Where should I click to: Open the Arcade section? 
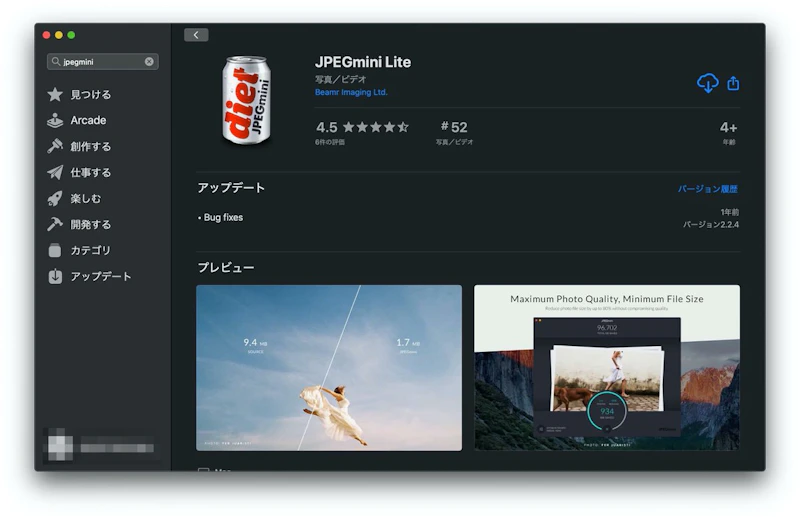click(77, 120)
